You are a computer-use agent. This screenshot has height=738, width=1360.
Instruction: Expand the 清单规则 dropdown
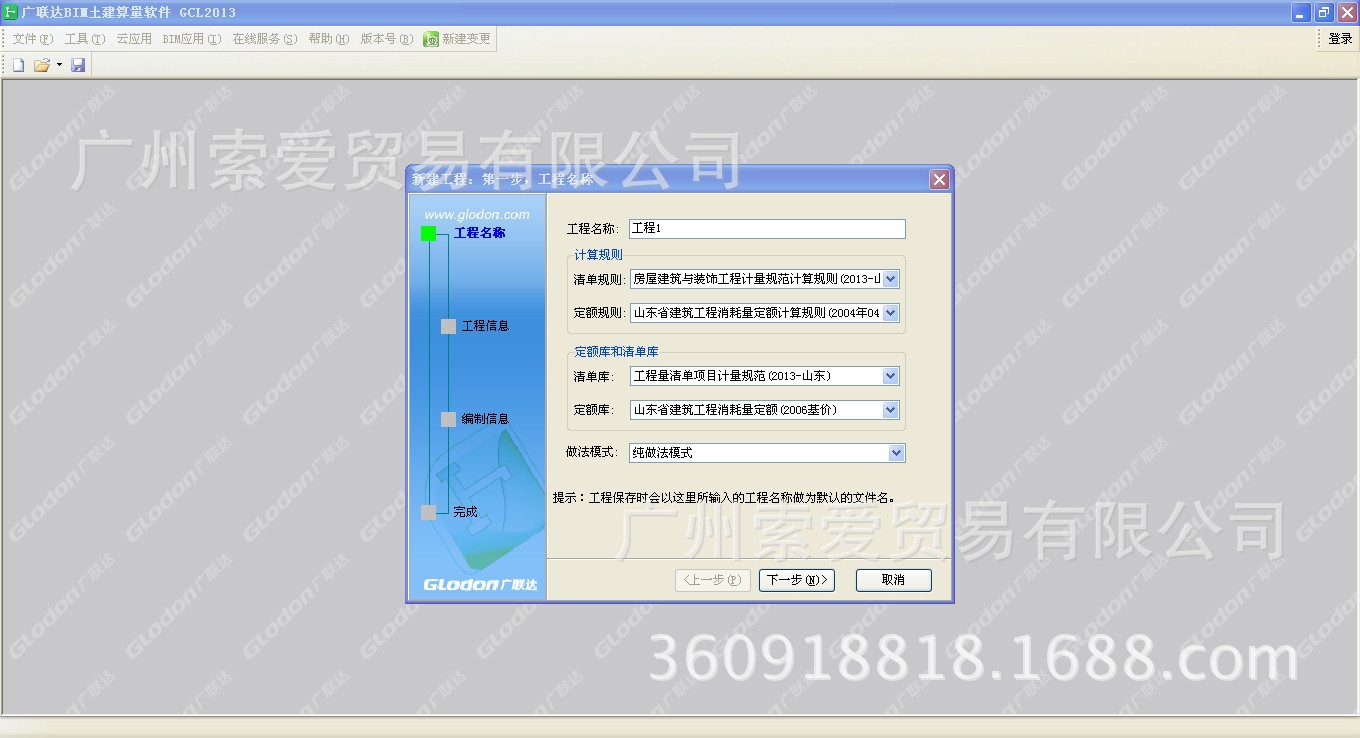pyautogui.click(x=891, y=280)
